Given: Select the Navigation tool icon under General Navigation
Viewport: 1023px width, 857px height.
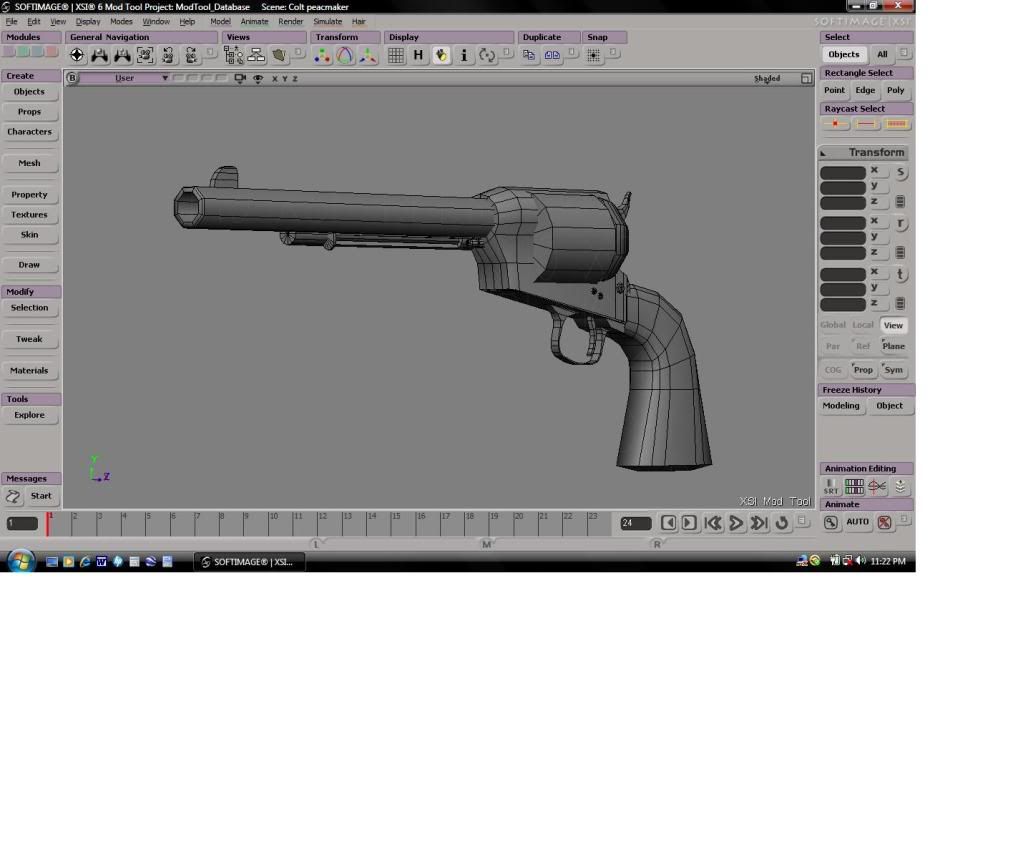Looking at the screenshot, I should coord(77,55).
